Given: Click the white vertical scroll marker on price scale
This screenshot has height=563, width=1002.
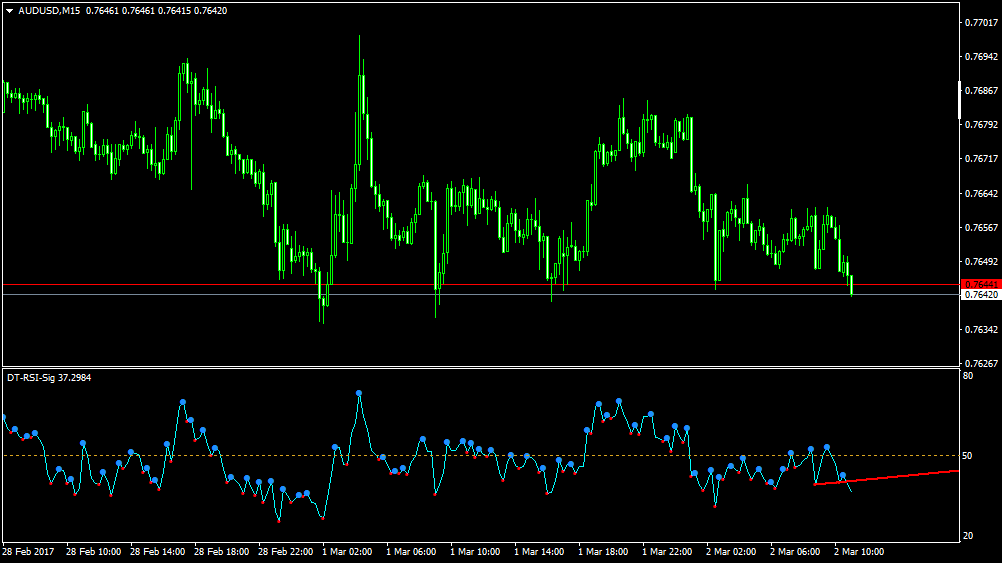Looking at the screenshot, I should (x=960, y=100).
